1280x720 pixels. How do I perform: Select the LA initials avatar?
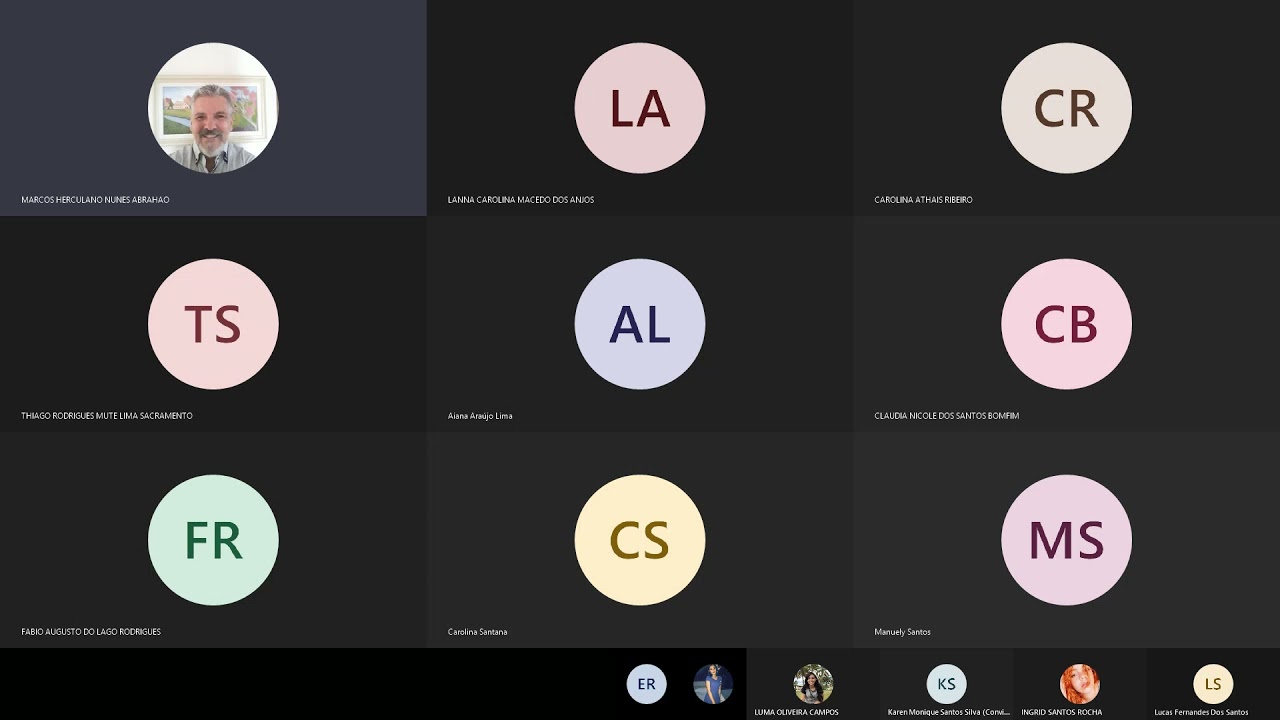[x=640, y=108]
